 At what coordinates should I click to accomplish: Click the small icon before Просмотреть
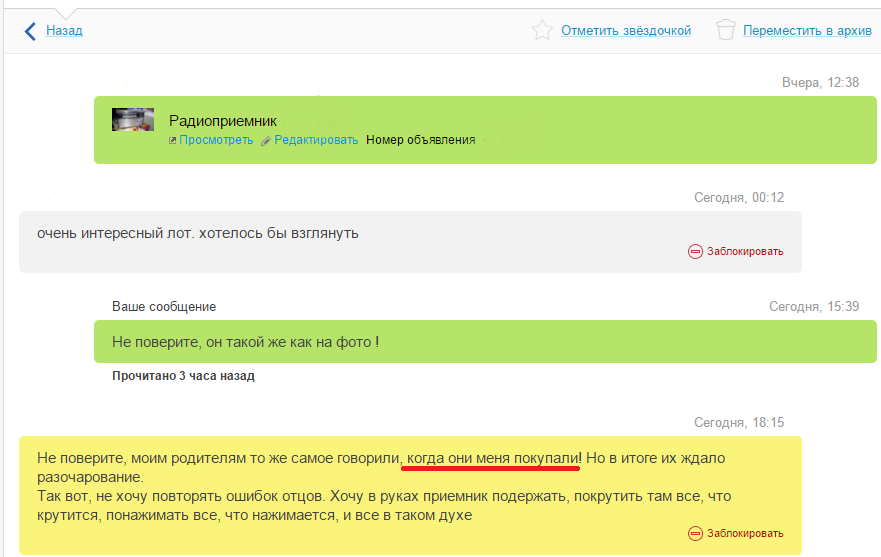pos(173,141)
